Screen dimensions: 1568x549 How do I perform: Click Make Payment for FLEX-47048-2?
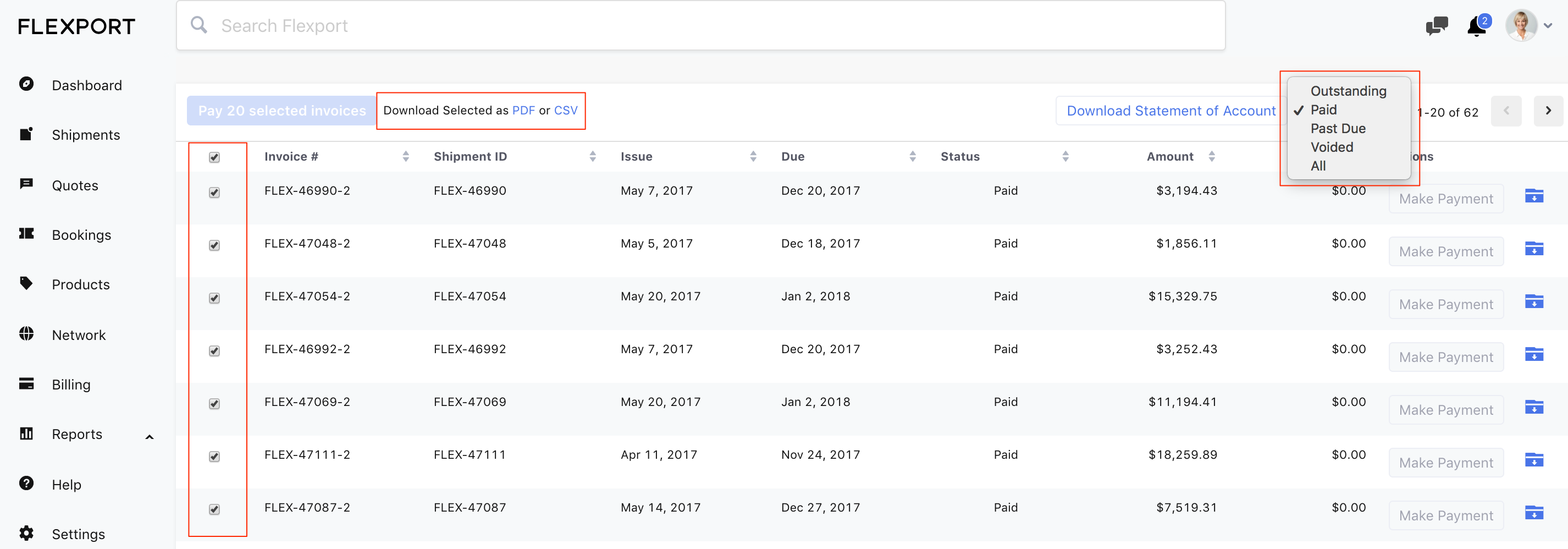pos(1445,251)
